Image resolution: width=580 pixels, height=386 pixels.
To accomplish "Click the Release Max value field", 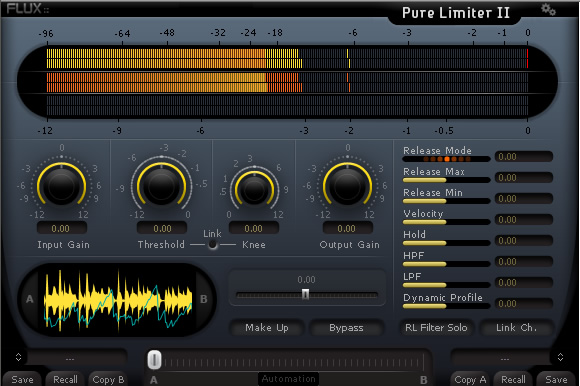I will click(x=523, y=177).
